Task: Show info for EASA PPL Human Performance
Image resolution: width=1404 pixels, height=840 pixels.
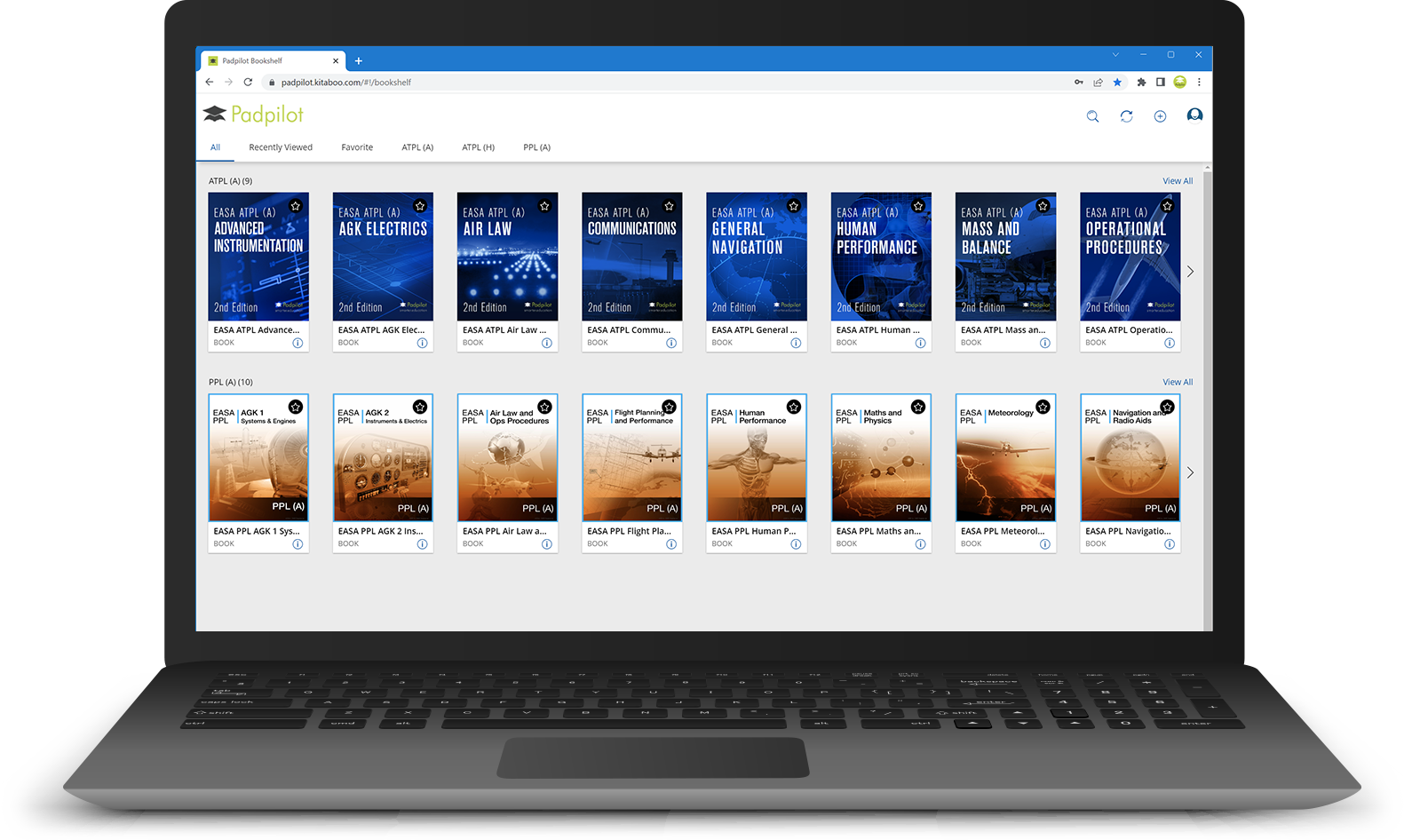Action: 796,544
